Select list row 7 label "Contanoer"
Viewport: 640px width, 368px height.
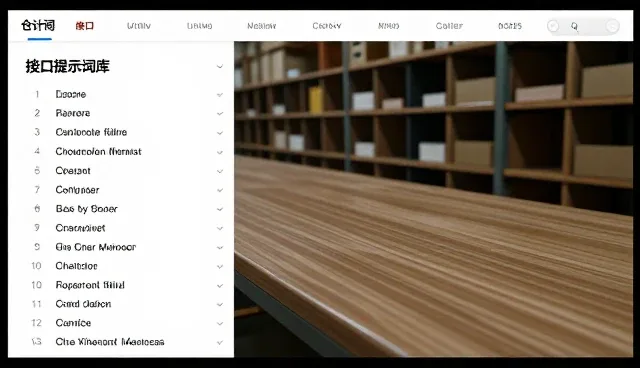click(x=77, y=190)
